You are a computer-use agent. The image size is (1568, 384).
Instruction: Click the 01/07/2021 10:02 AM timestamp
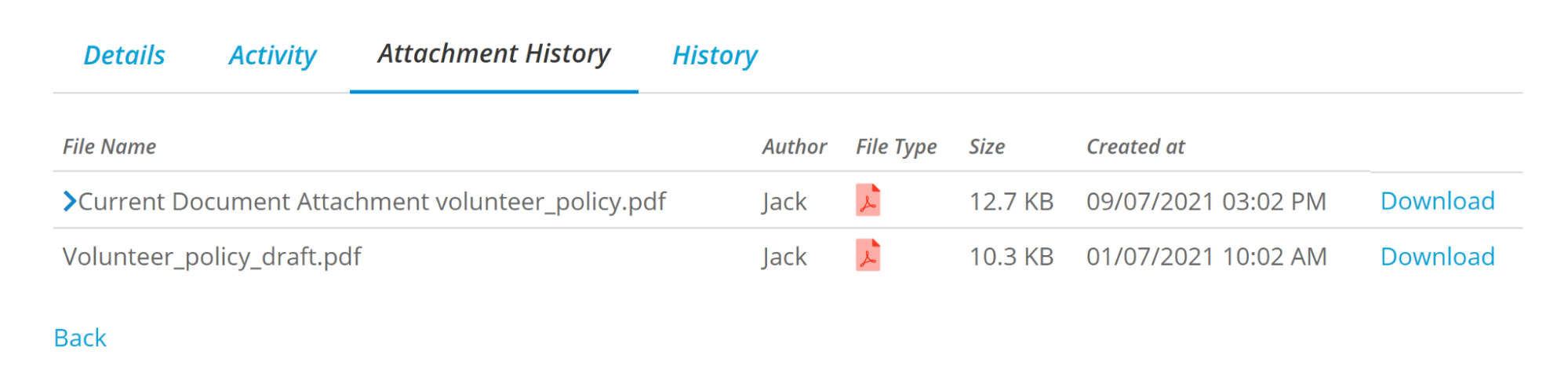point(1206,257)
